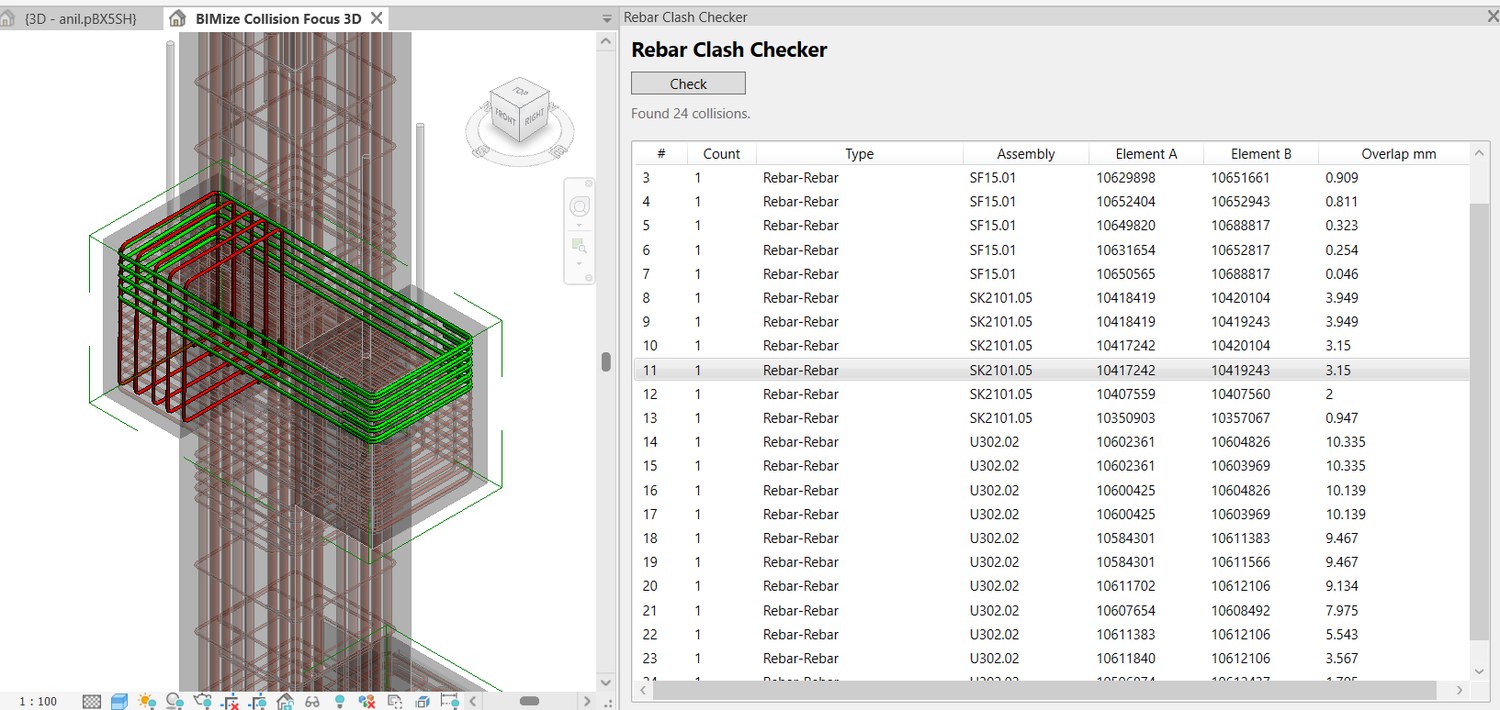Toggle the Show Crop Region icon
1500x710 pixels.
tap(257, 701)
